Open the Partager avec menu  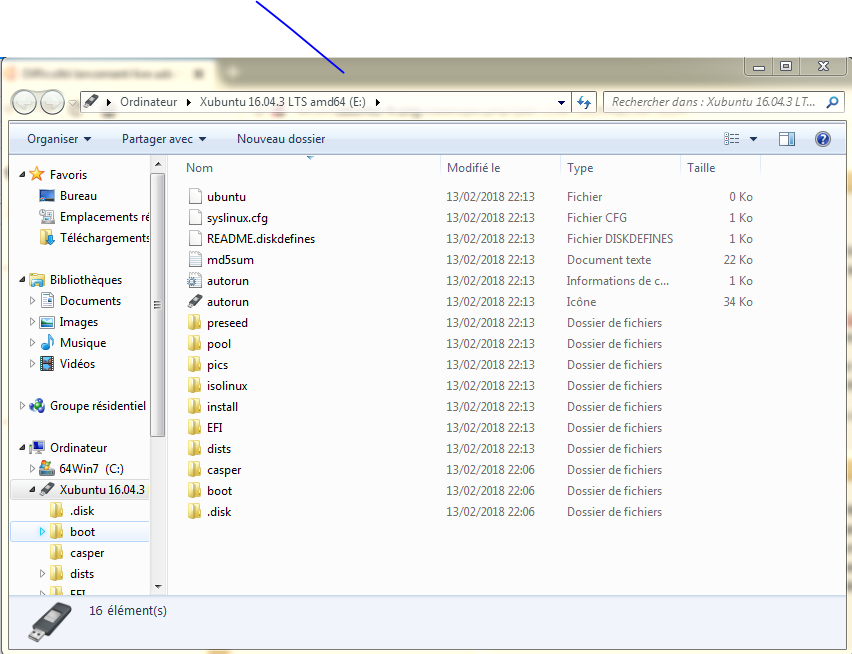coord(164,139)
